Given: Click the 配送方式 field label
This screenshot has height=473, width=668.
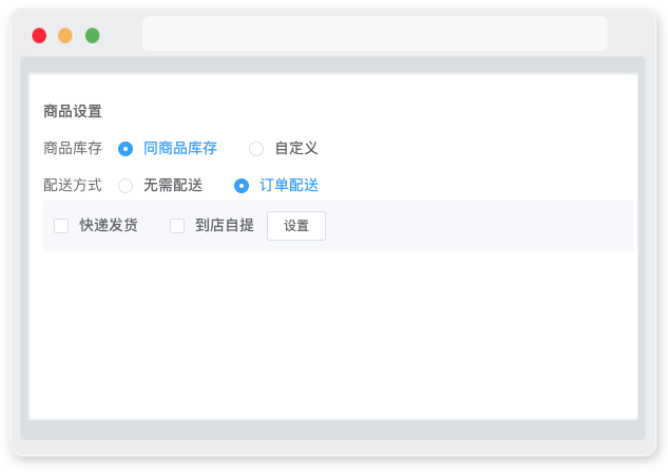Looking at the screenshot, I should pyautogui.click(x=73, y=185).
